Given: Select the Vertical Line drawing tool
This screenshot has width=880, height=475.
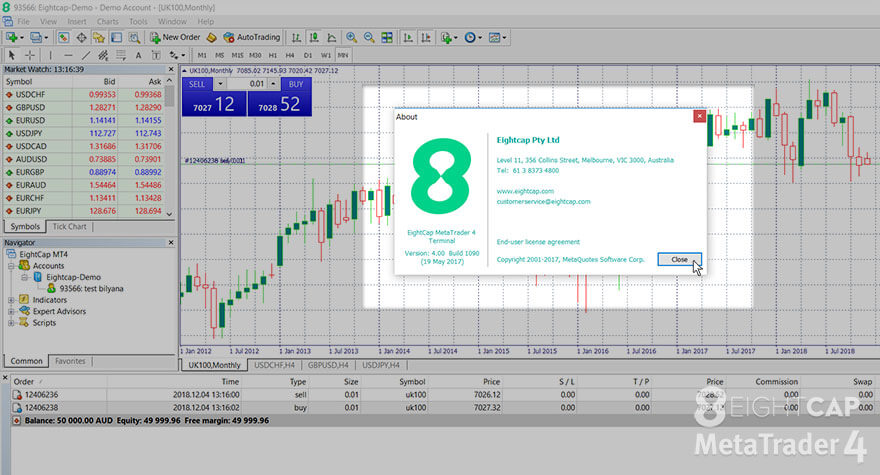Looking at the screenshot, I should click(x=51, y=55).
